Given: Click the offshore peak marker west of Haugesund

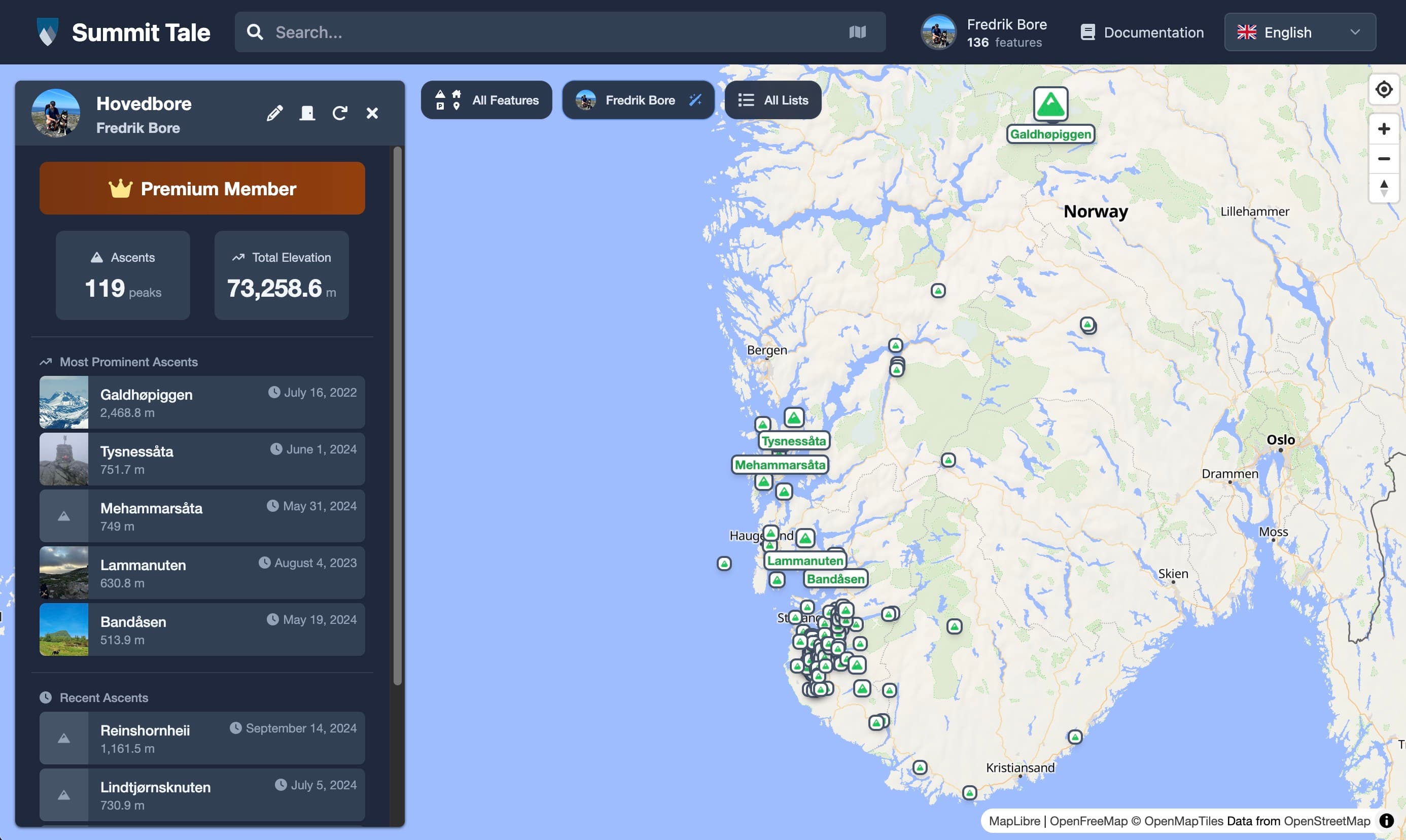Looking at the screenshot, I should 724,563.
